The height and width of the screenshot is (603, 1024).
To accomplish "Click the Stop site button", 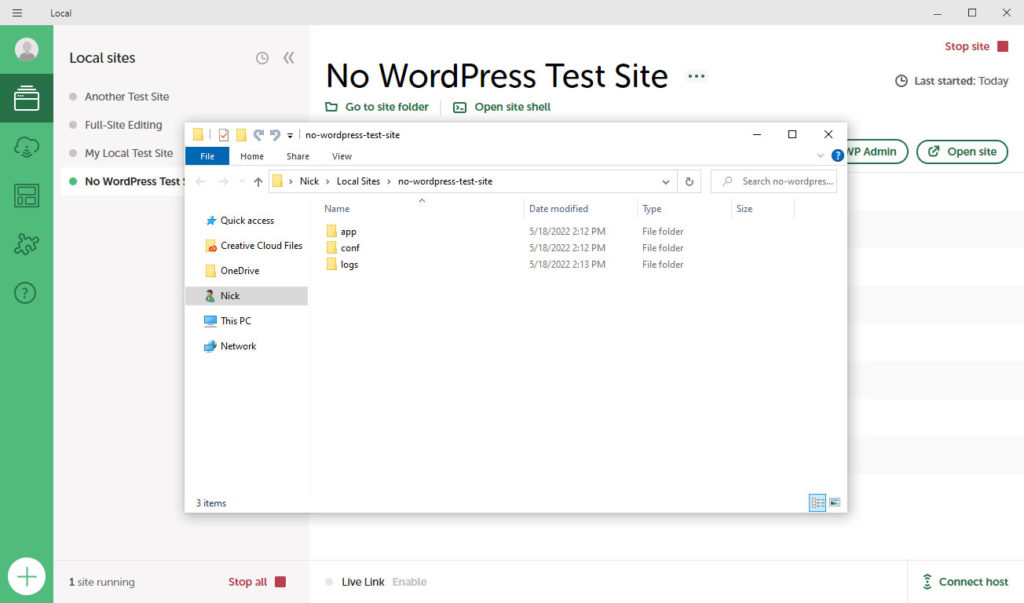I will point(976,46).
